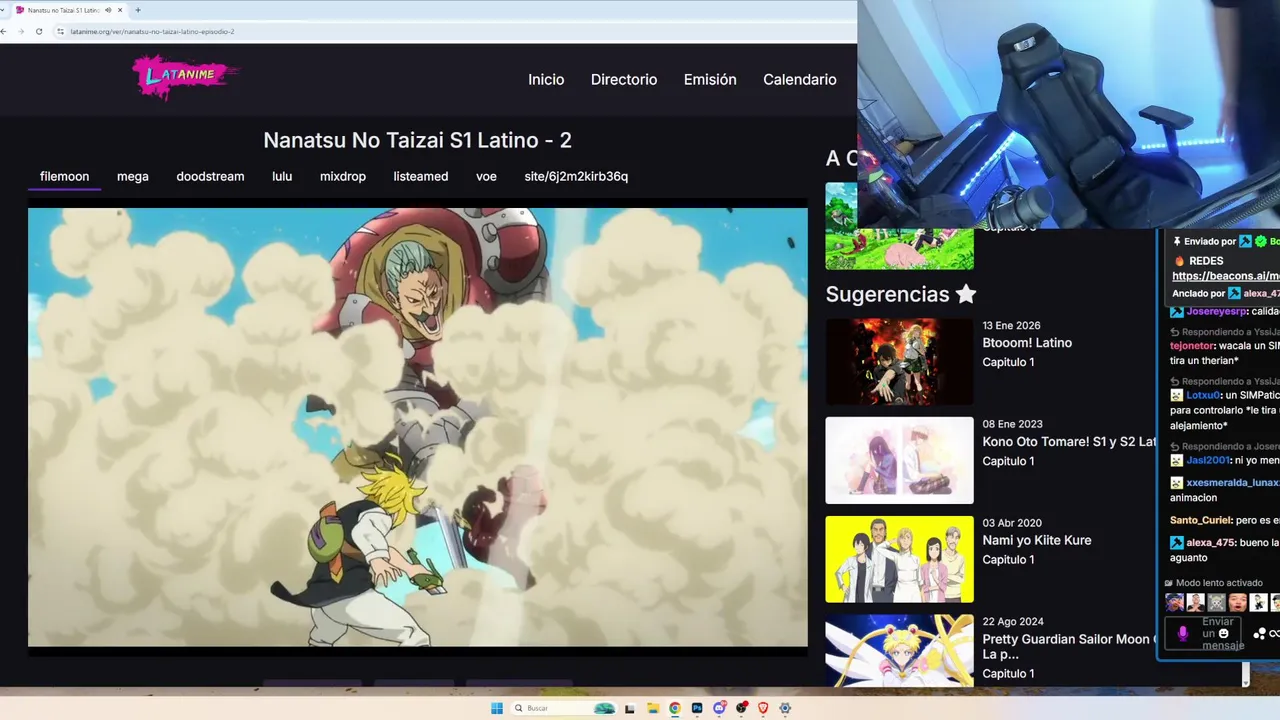Click the first emote in the emote row
Viewport: 1280px width, 720px height.
pos(1174,603)
